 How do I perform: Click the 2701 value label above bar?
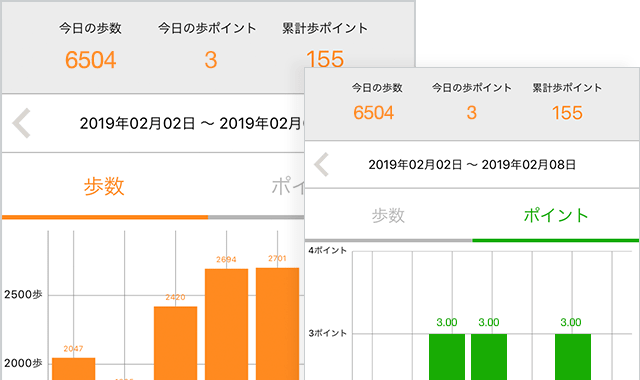coord(278,258)
